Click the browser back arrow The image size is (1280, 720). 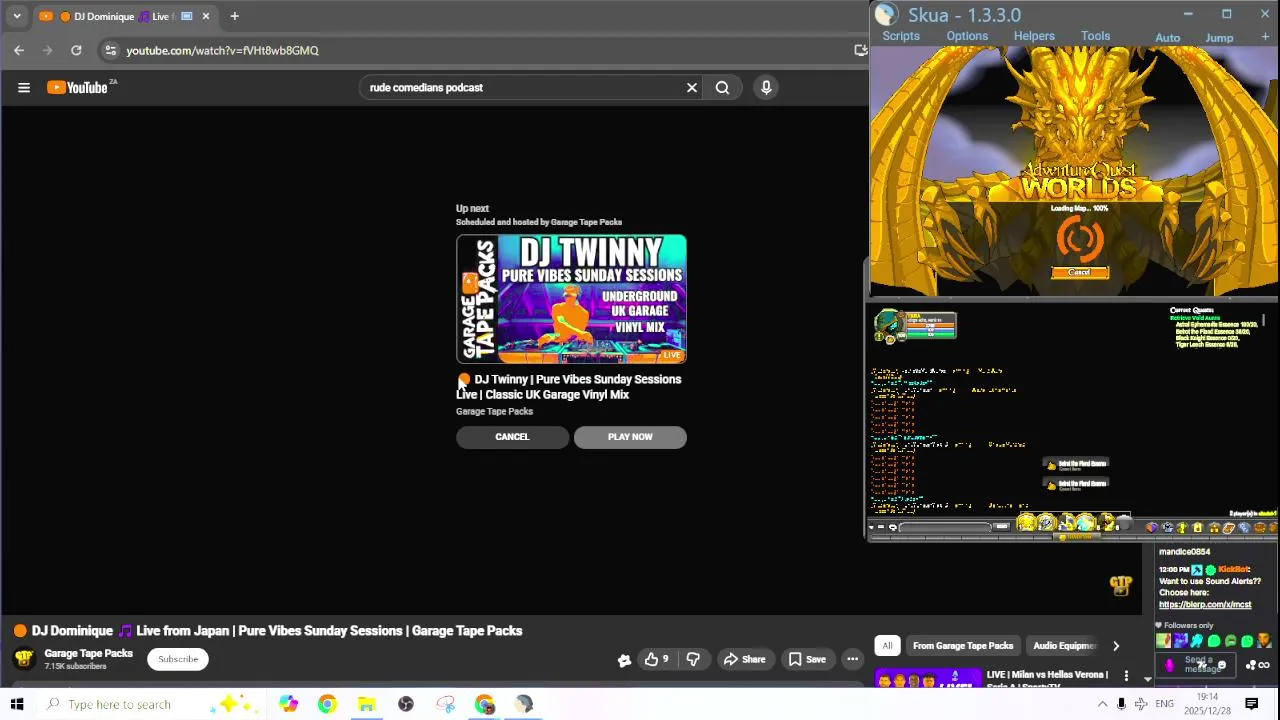[x=19, y=50]
